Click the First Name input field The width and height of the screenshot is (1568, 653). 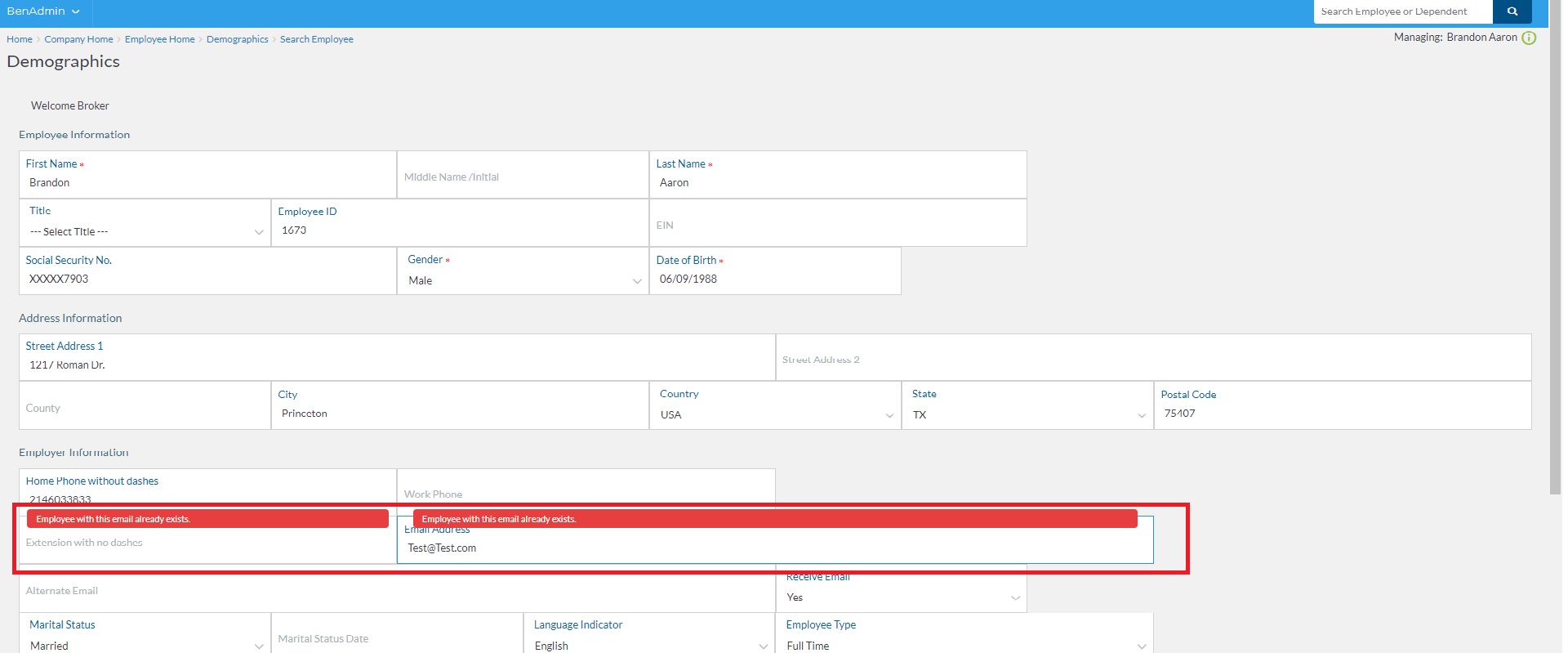(x=208, y=183)
